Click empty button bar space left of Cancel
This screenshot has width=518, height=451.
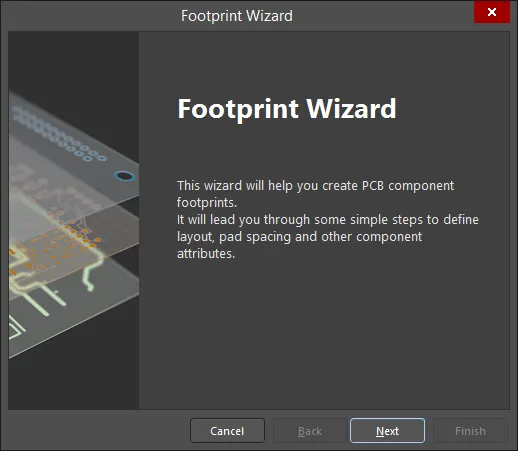click(98, 431)
